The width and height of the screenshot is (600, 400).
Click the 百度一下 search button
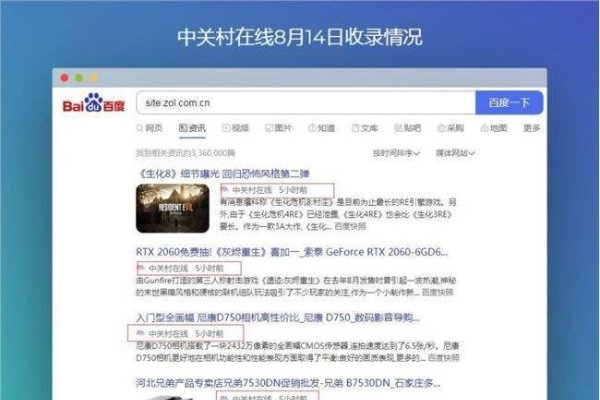coord(509,103)
